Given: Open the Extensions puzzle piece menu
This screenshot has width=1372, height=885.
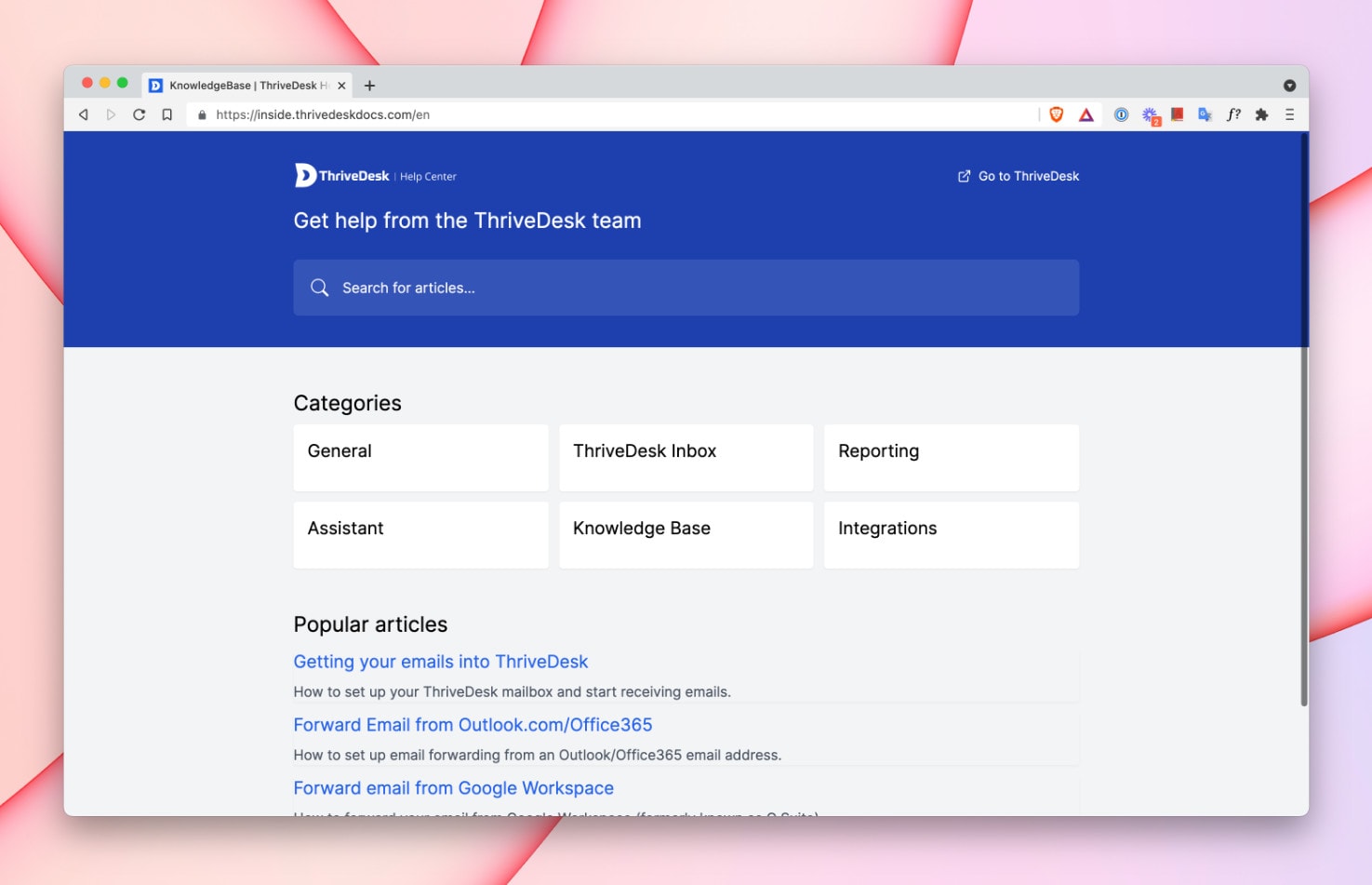Looking at the screenshot, I should tap(1261, 114).
